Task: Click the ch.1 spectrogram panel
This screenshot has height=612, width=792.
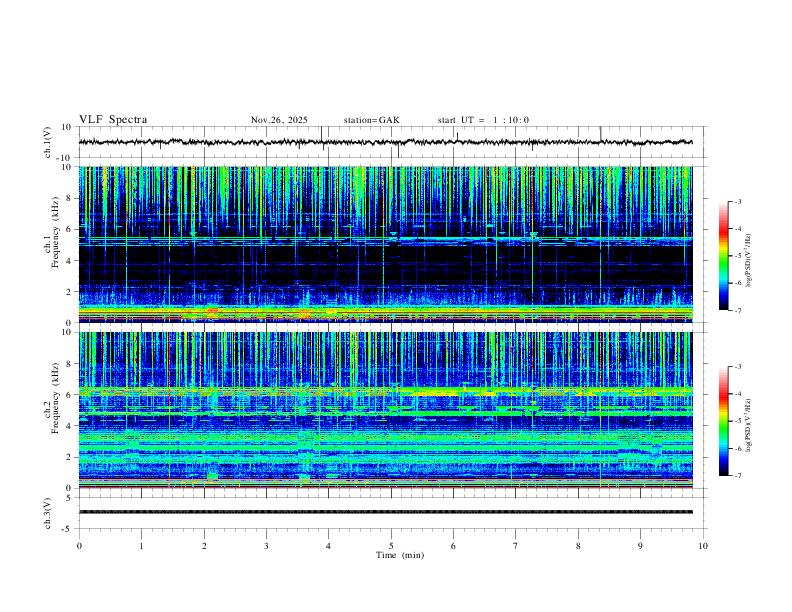Action: pyautogui.click(x=385, y=244)
